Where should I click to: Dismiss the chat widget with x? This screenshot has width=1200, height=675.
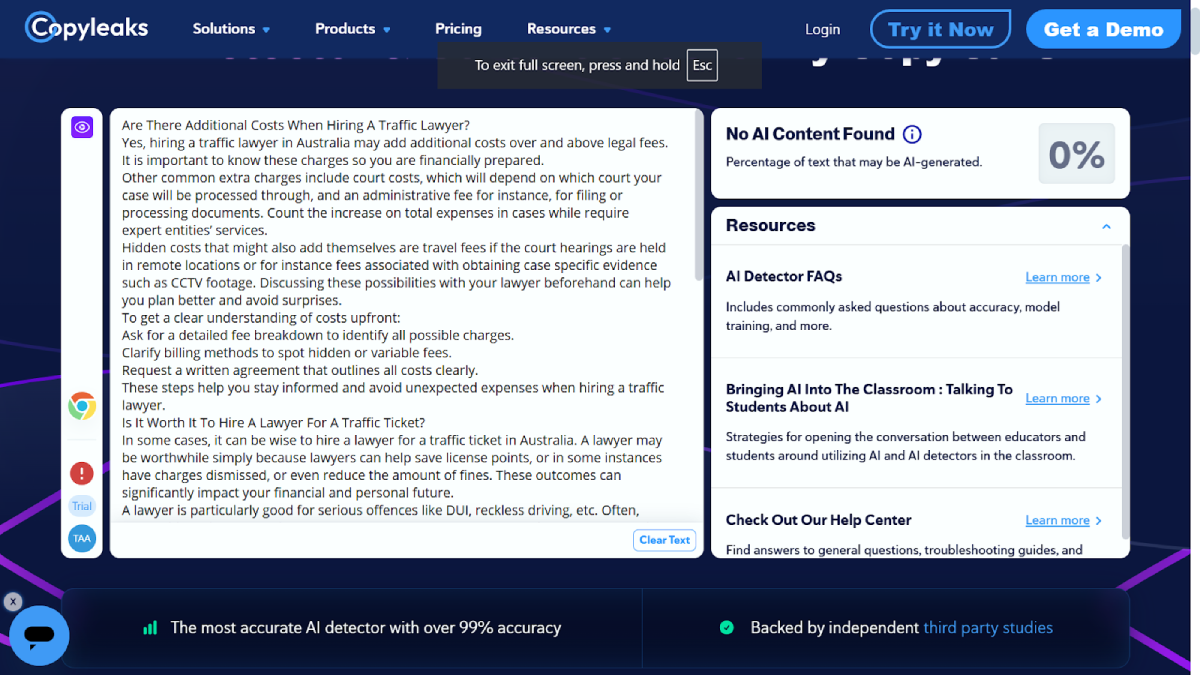(x=12, y=602)
